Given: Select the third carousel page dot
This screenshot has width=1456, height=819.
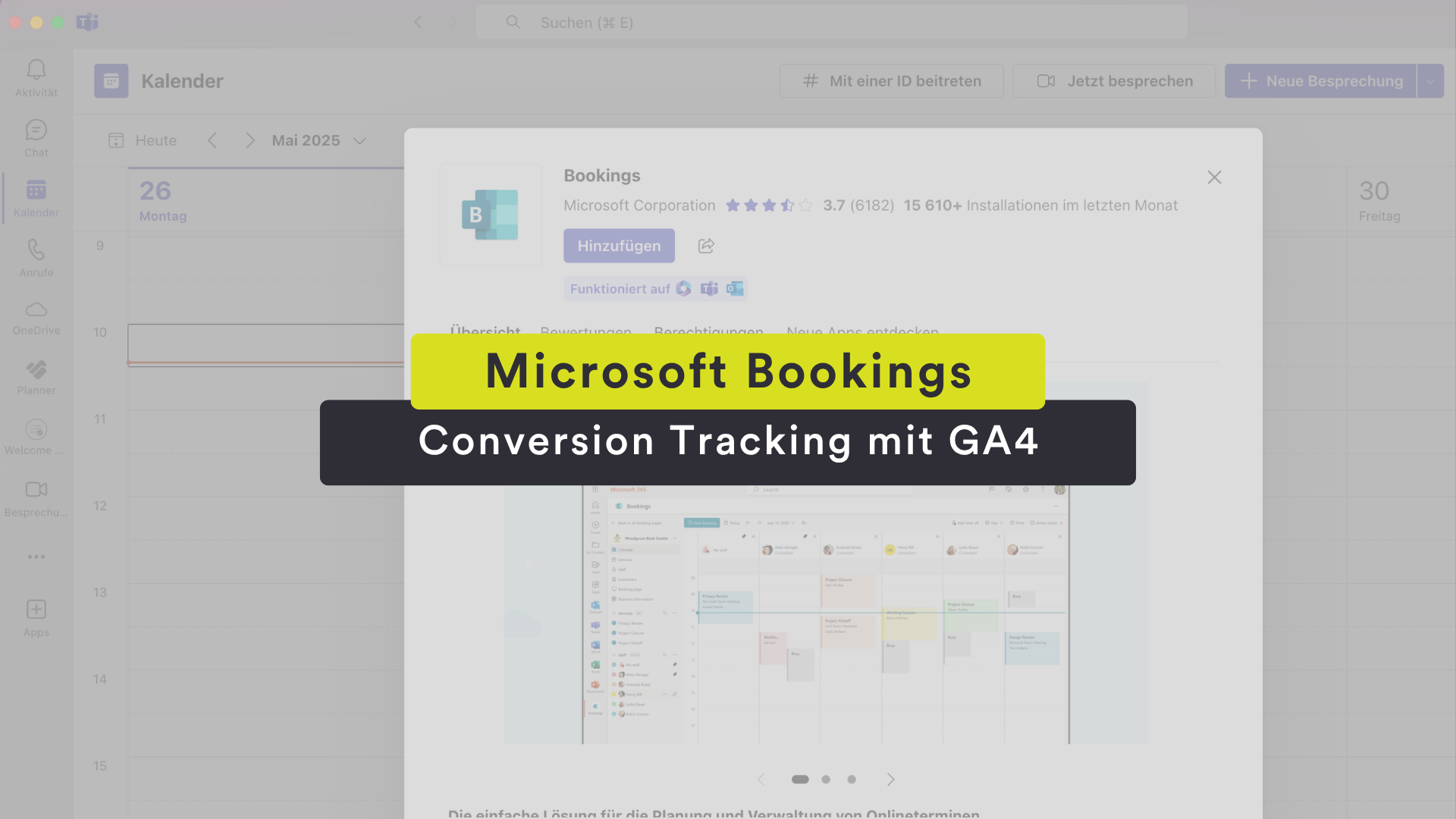Looking at the screenshot, I should coord(852,780).
